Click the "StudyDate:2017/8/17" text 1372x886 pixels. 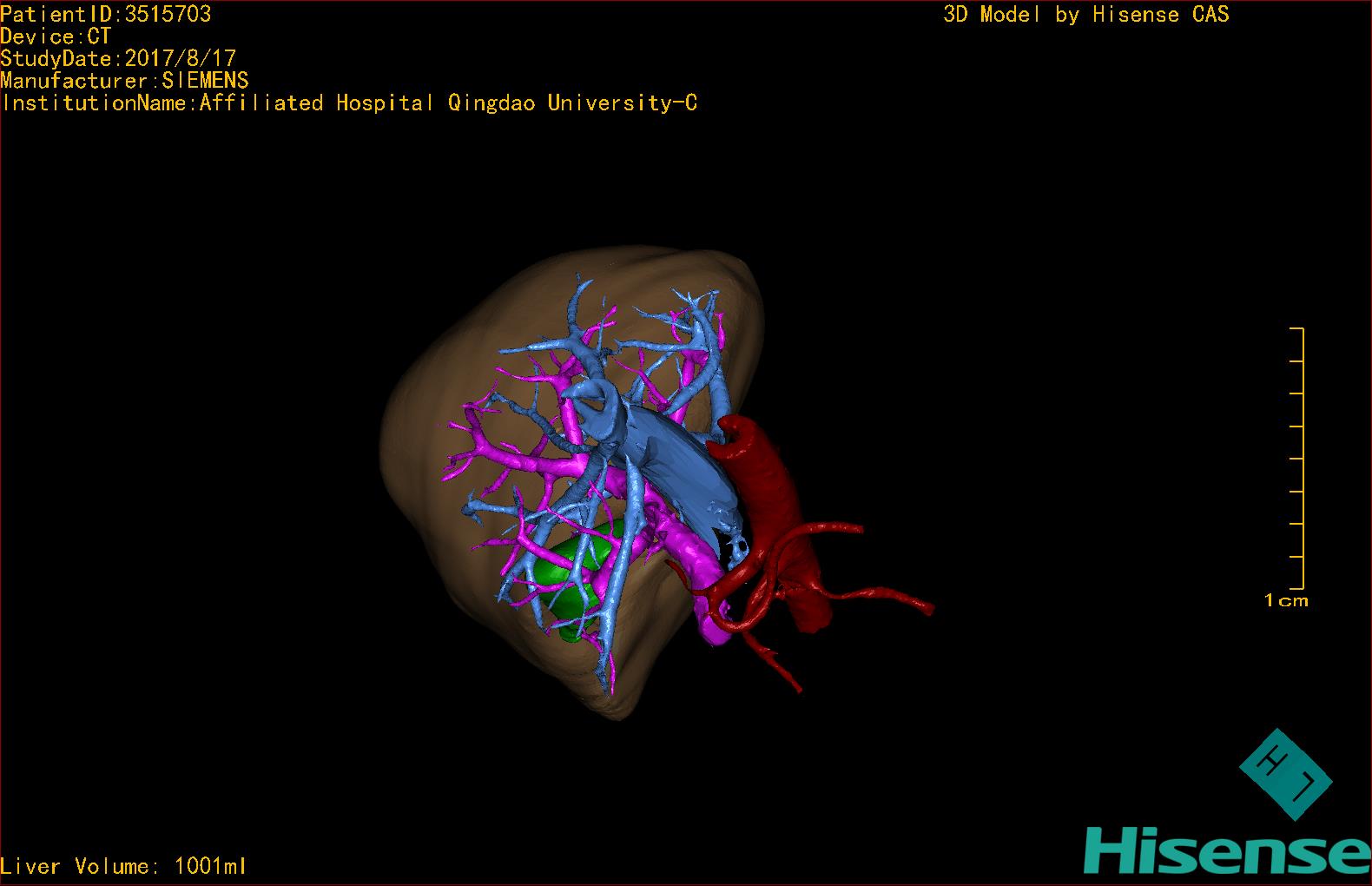coord(118,58)
